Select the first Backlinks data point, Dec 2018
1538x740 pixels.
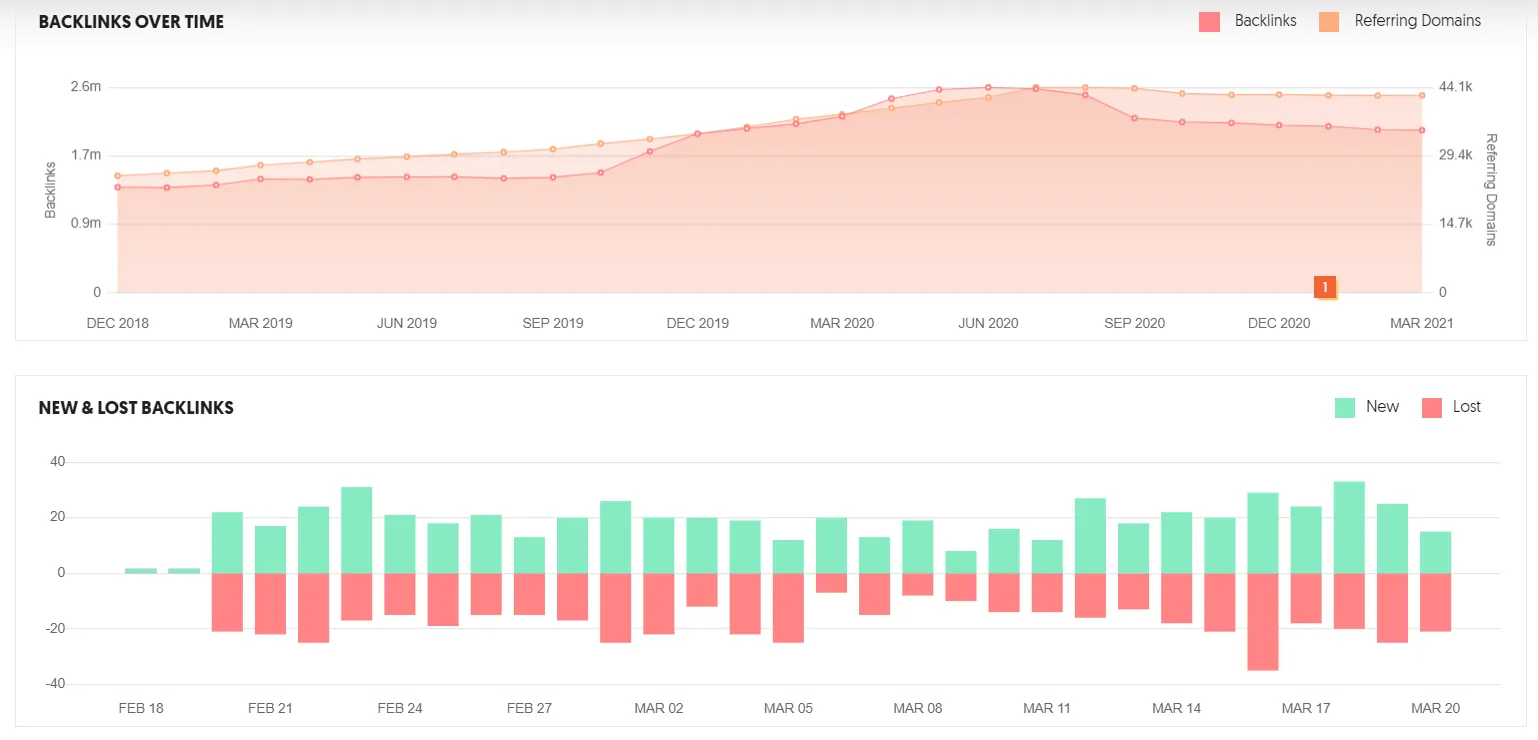point(118,187)
